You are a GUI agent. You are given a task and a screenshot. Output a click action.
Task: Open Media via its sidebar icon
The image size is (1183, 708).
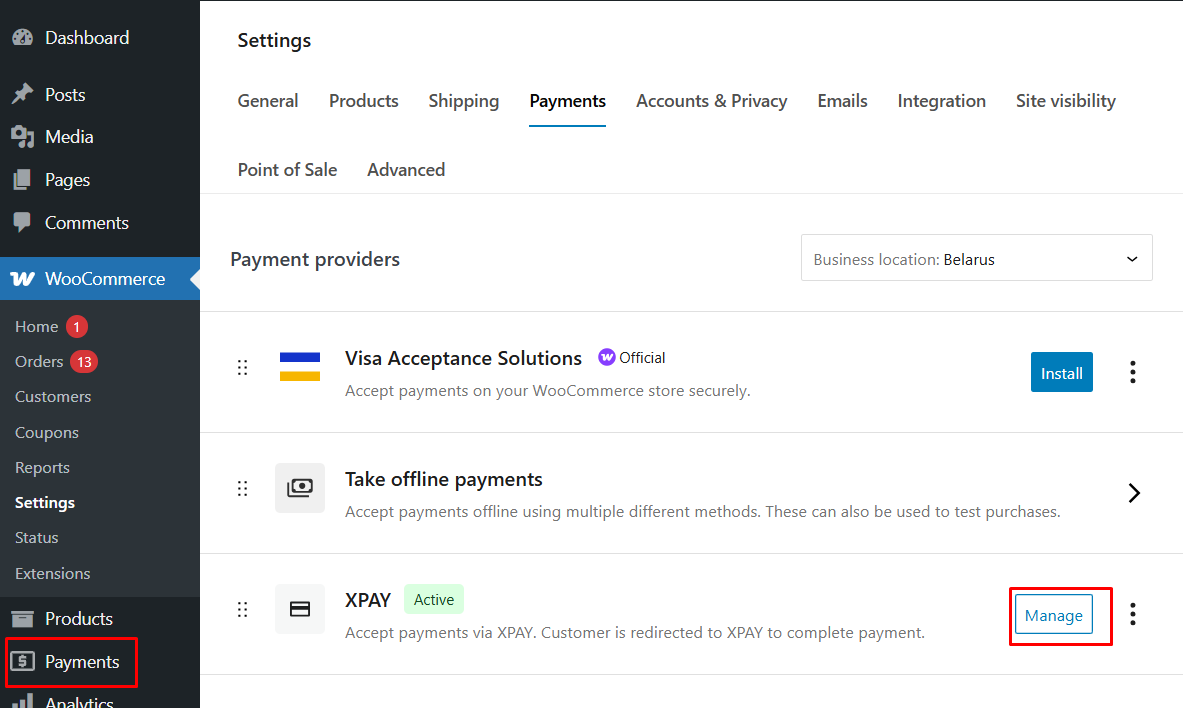(x=22, y=137)
